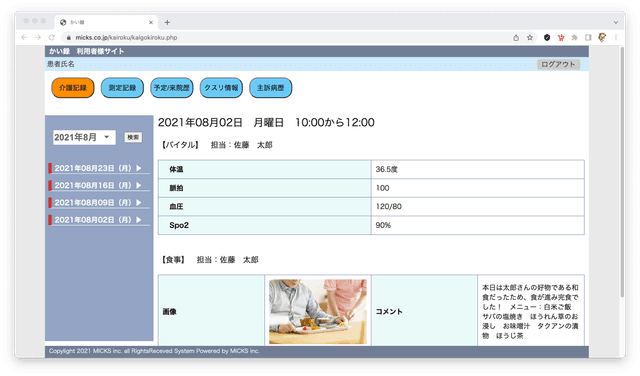
Task: Open the 2021年08月16日 record entry
Action: (98, 185)
